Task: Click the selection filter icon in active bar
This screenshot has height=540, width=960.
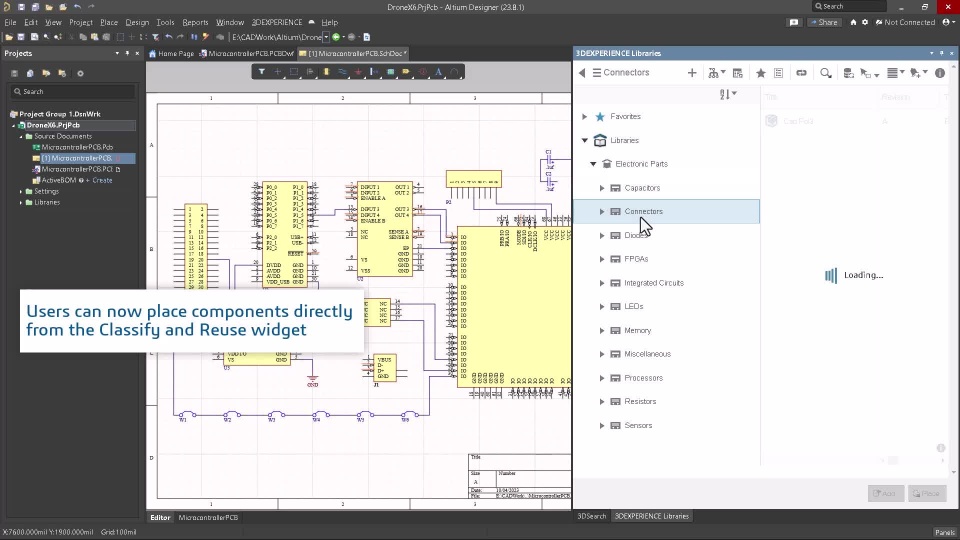Action: pos(261,72)
